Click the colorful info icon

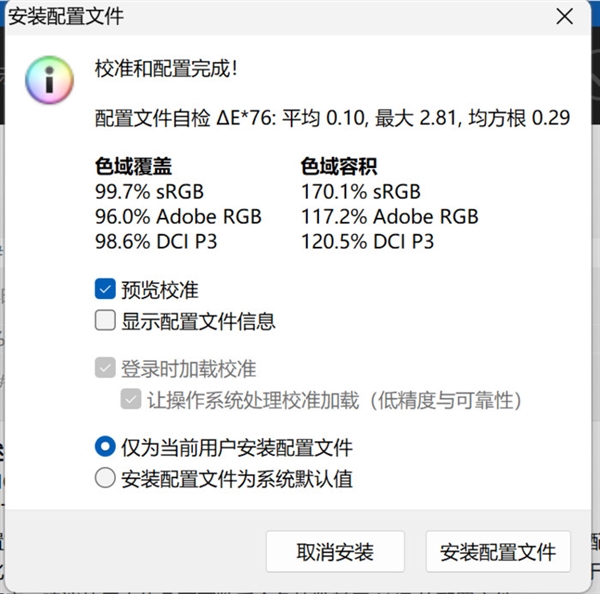point(49,78)
